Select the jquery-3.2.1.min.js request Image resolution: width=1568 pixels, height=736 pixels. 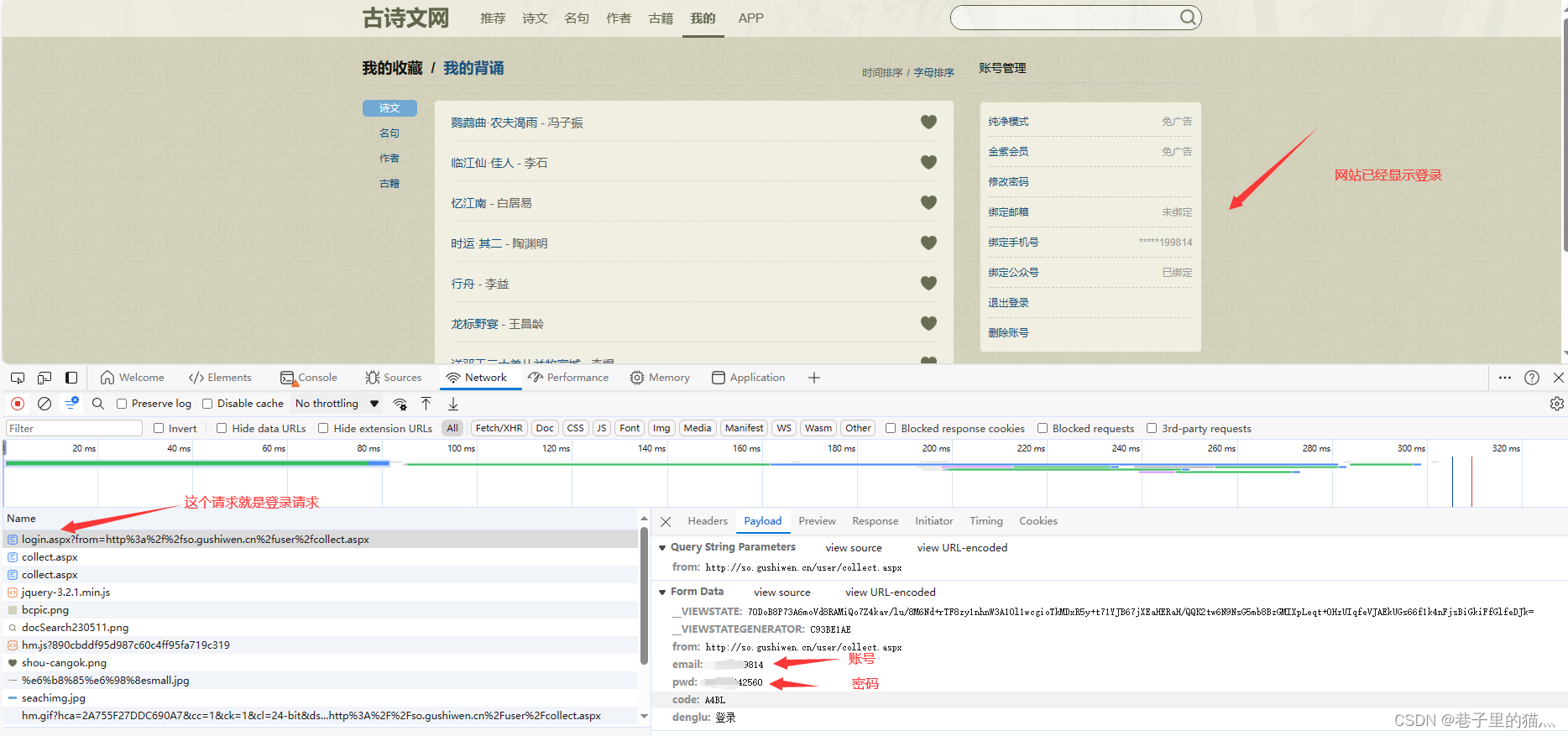[320, 592]
